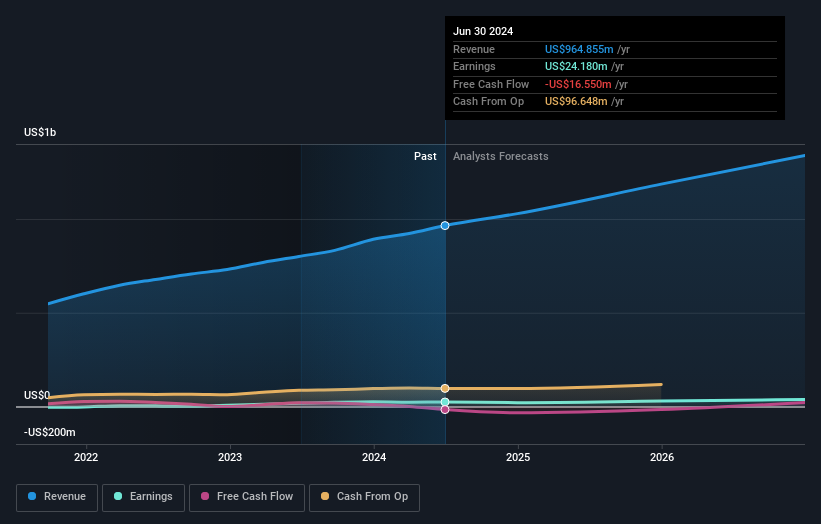Select the teal Earnings data point marker
The image size is (821, 524).
[x=445, y=402]
